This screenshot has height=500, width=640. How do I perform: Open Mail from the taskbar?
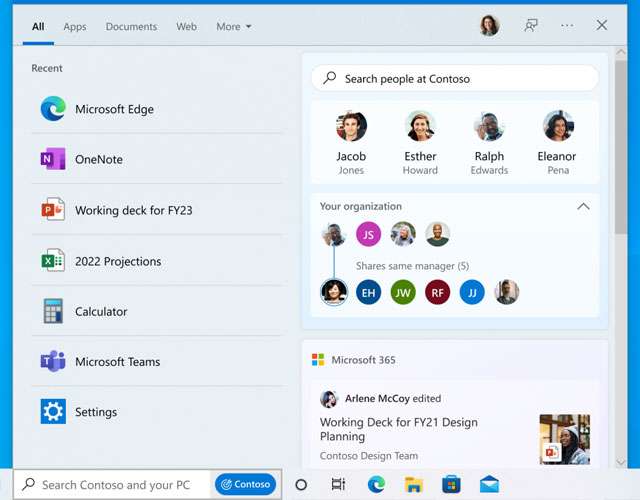coord(489,484)
